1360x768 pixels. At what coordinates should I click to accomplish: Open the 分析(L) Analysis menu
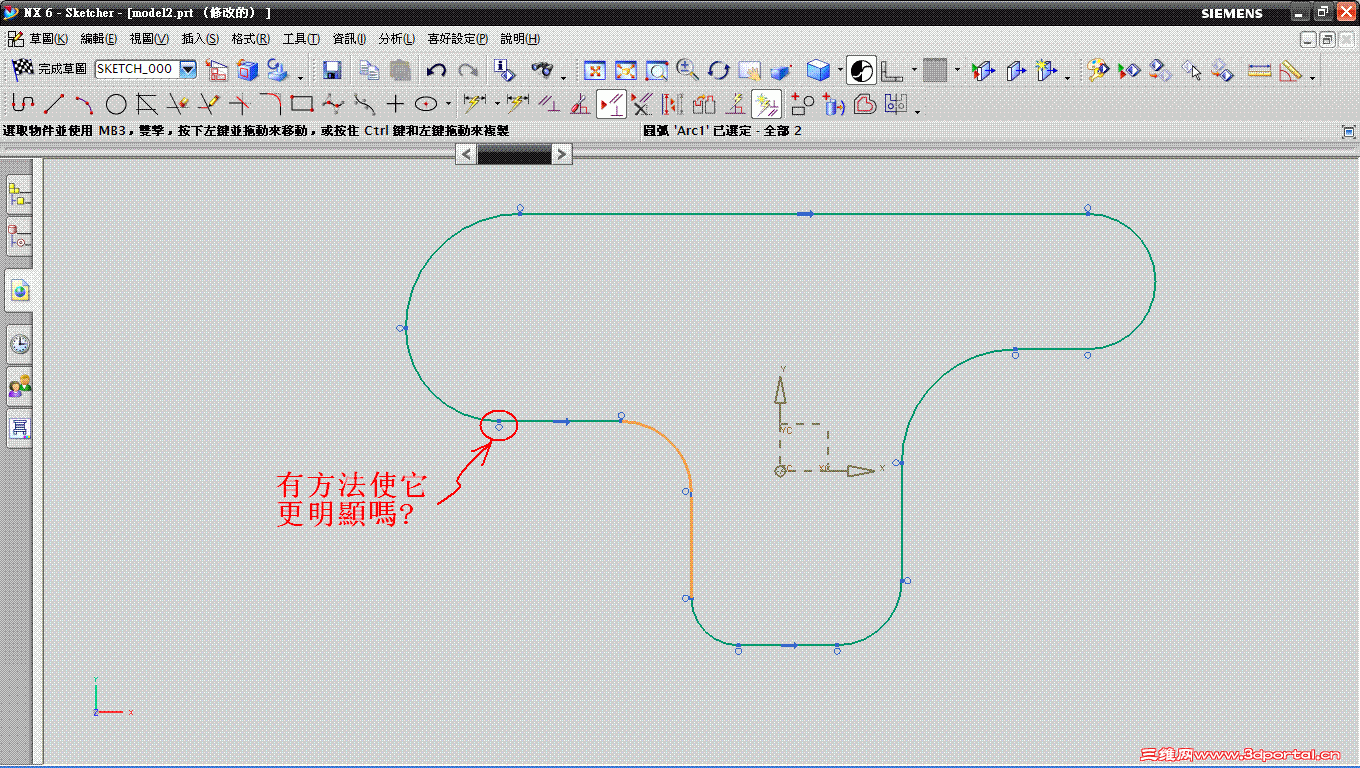coord(397,39)
